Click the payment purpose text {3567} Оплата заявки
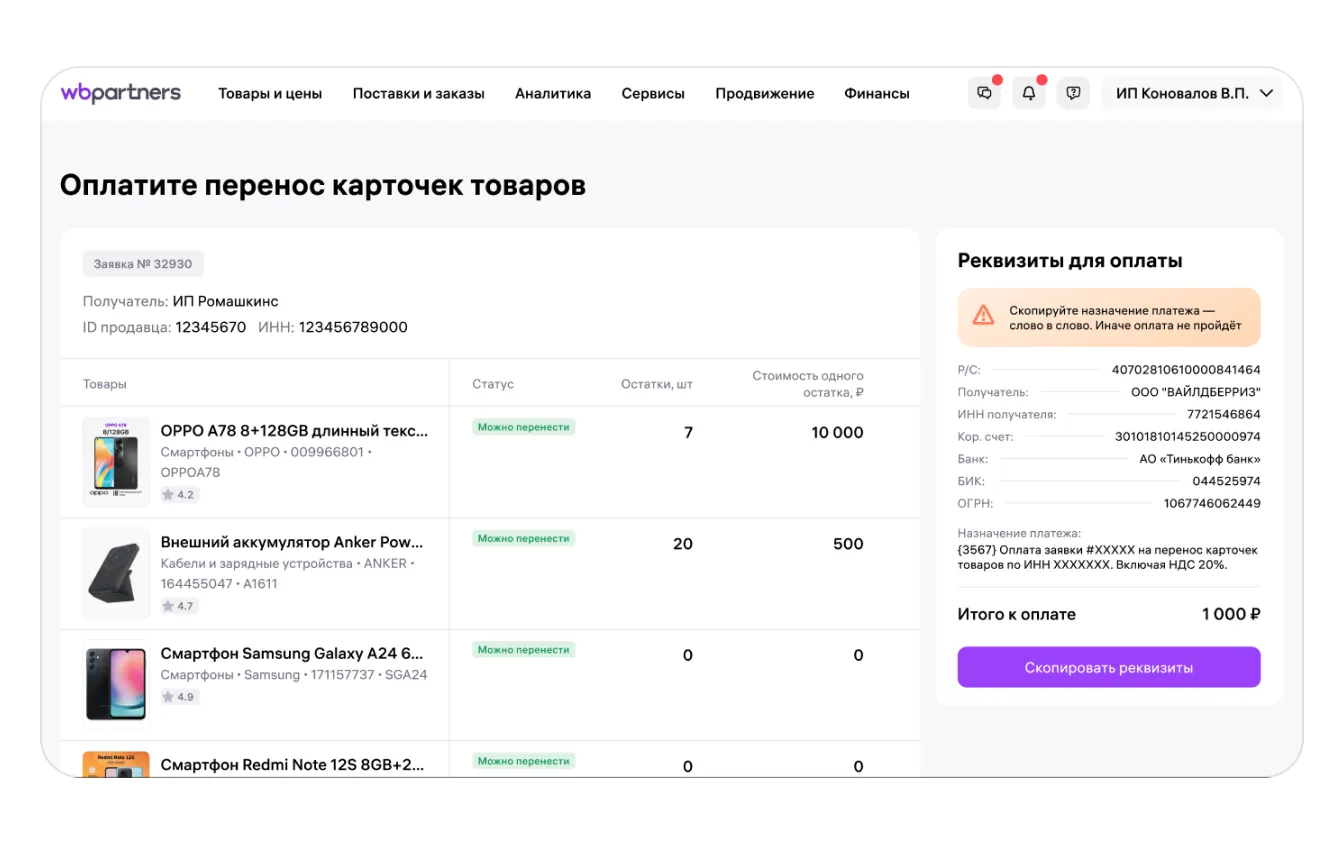Viewport: 1344px width, 844px height. click(x=1108, y=557)
